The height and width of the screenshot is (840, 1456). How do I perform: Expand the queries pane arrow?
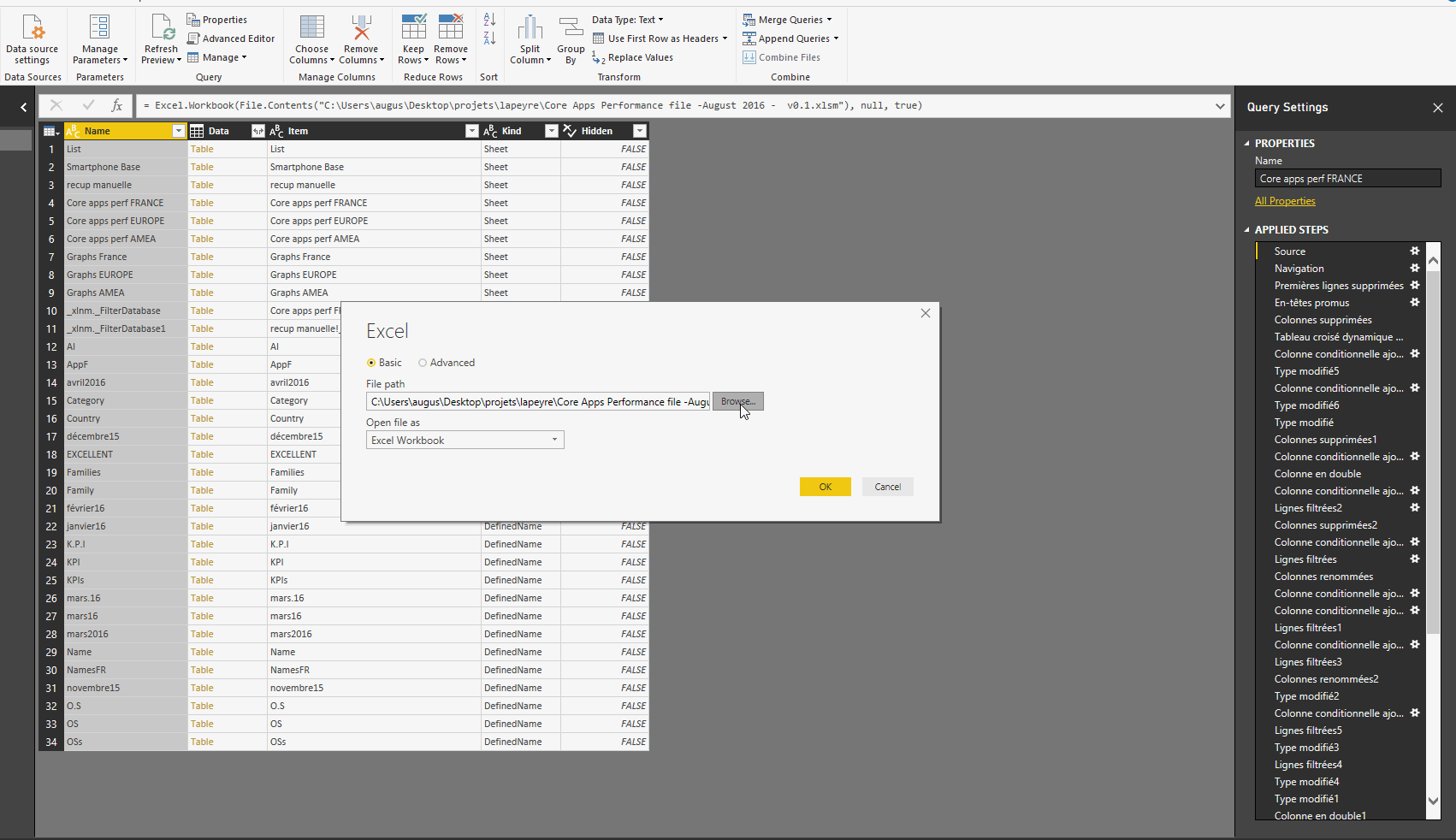point(24,107)
